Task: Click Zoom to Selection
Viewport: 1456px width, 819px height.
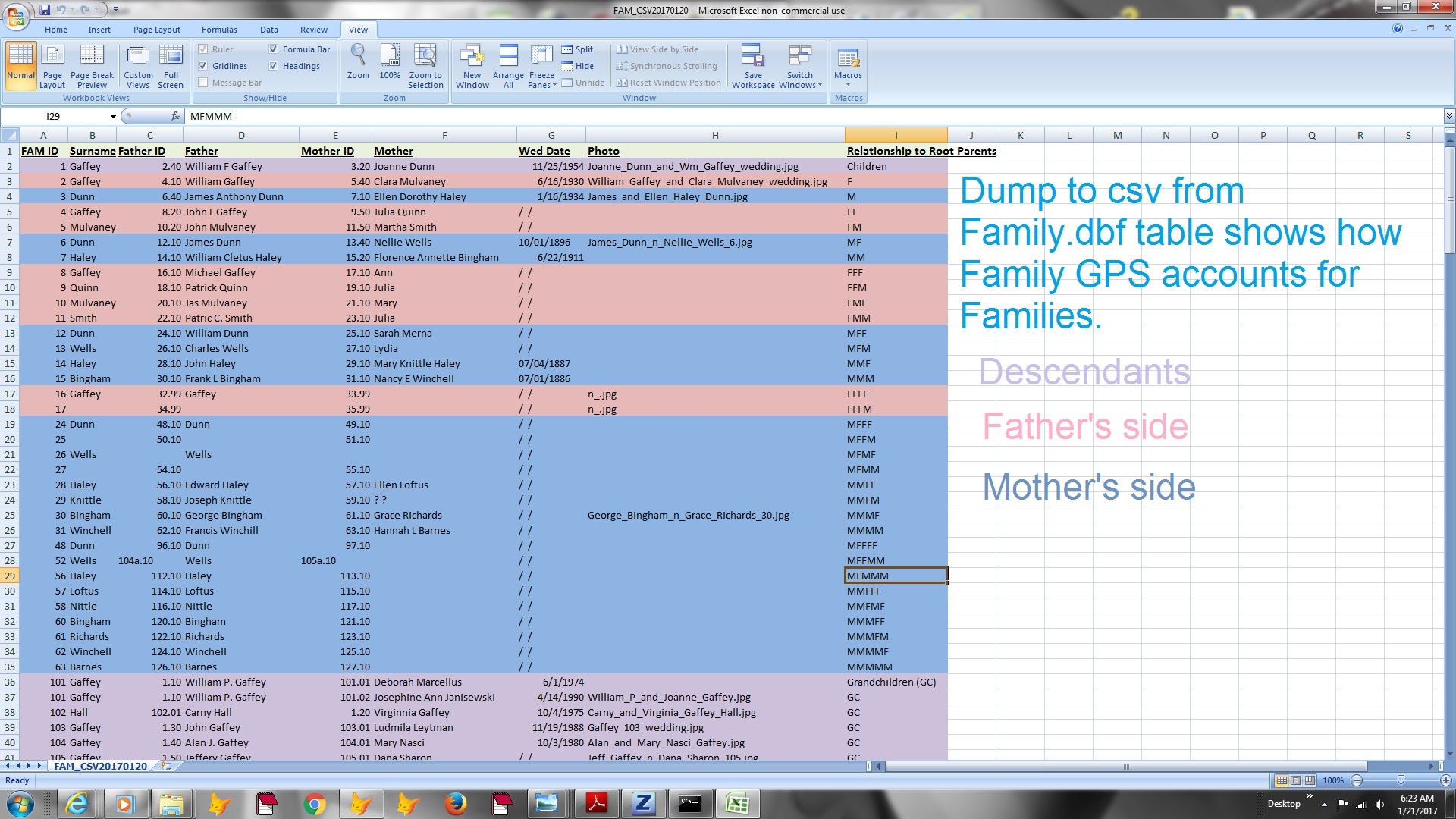Action: 425,66
